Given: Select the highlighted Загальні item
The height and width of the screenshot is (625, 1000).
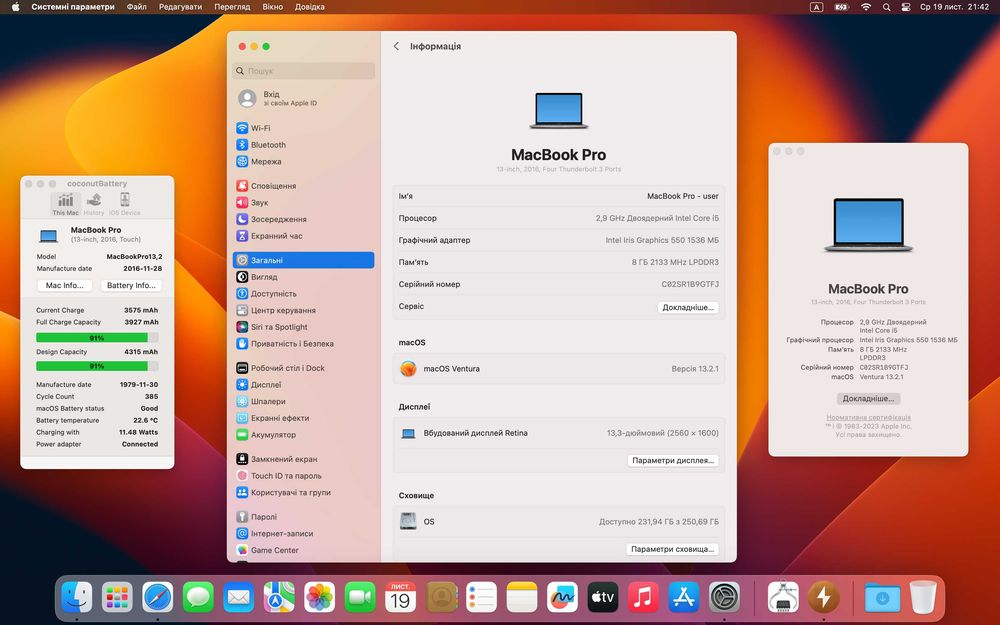Looking at the screenshot, I should (304, 260).
